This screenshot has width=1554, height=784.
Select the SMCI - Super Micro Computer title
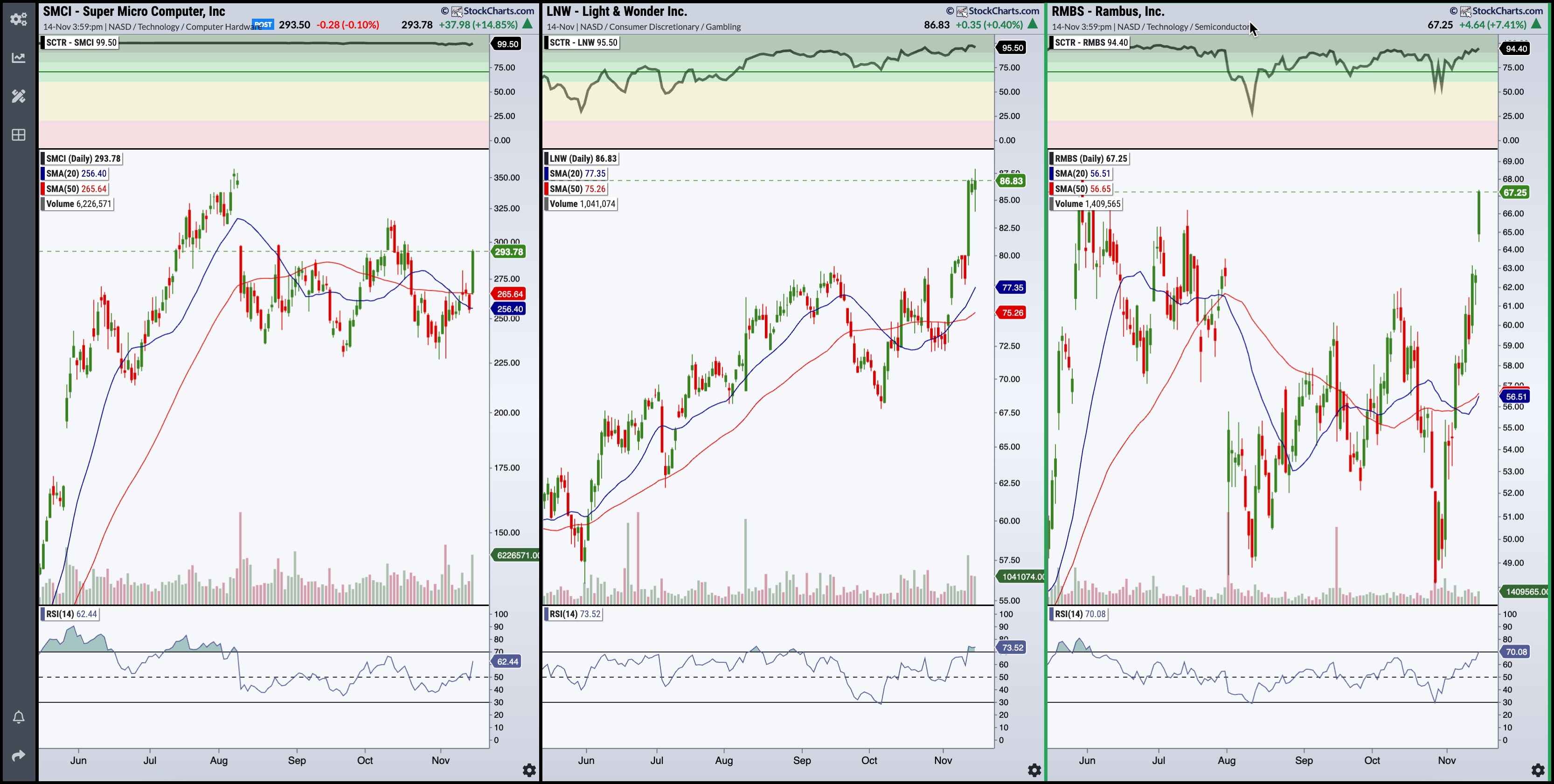point(134,11)
